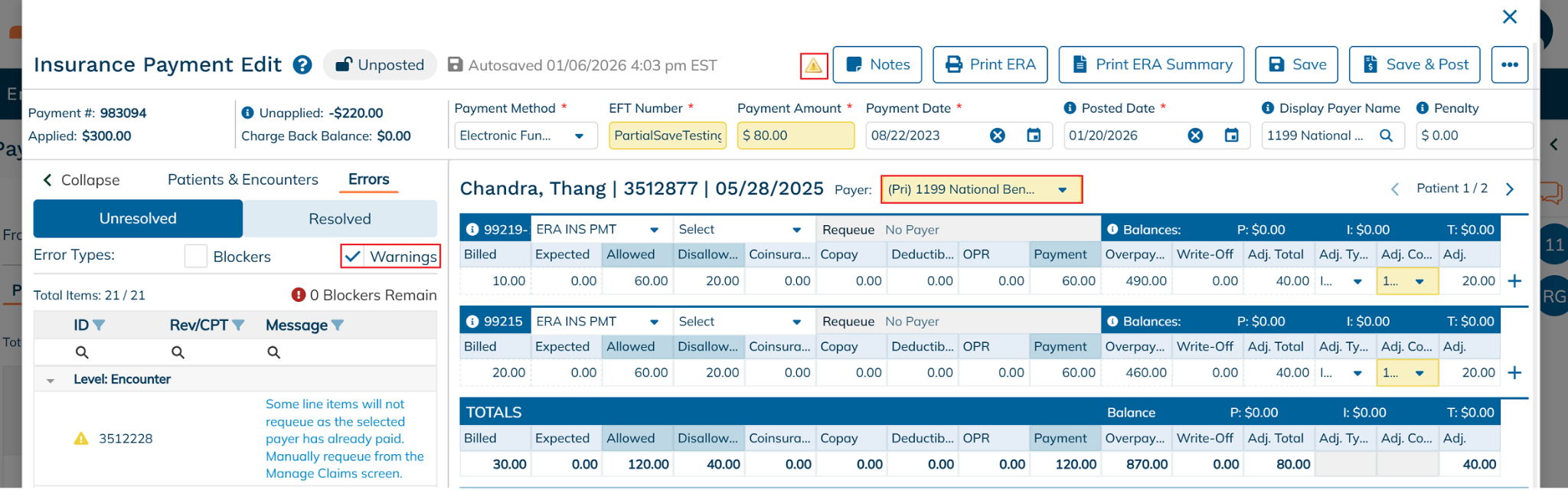
Task: Switch to the Resolved errors toggle
Action: pyautogui.click(x=339, y=219)
